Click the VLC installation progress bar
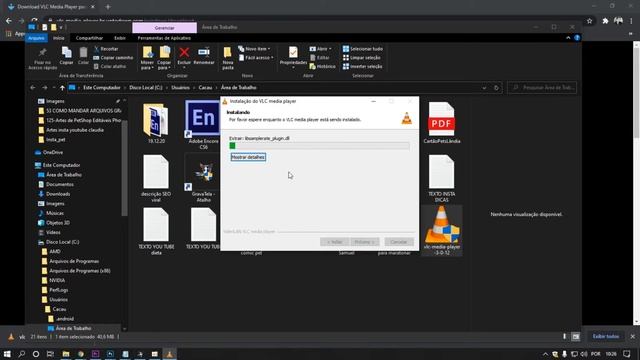Viewport: 640px width, 360px height. [x=319, y=146]
